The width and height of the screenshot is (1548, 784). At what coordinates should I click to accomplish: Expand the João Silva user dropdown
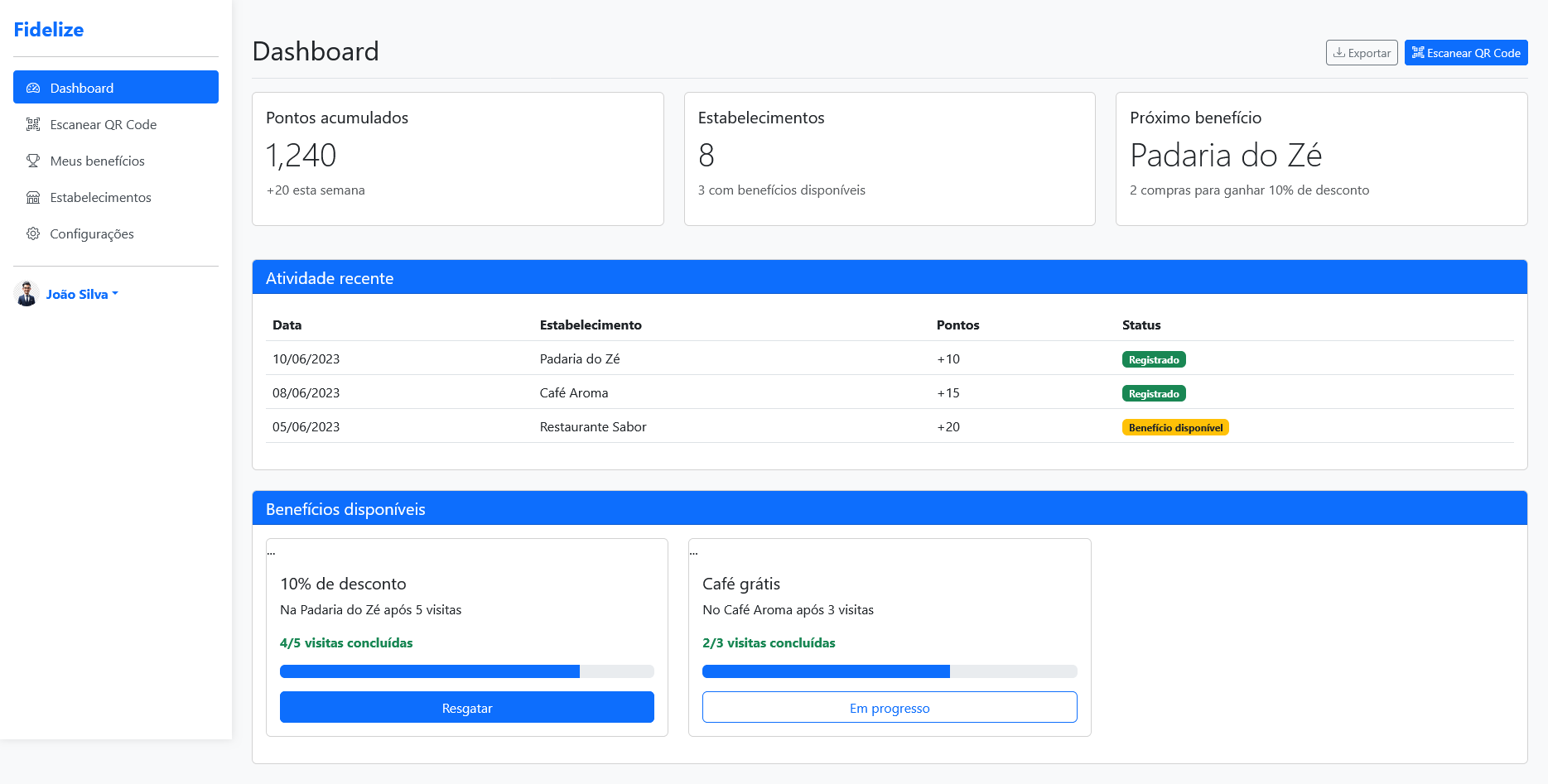point(82,294)
